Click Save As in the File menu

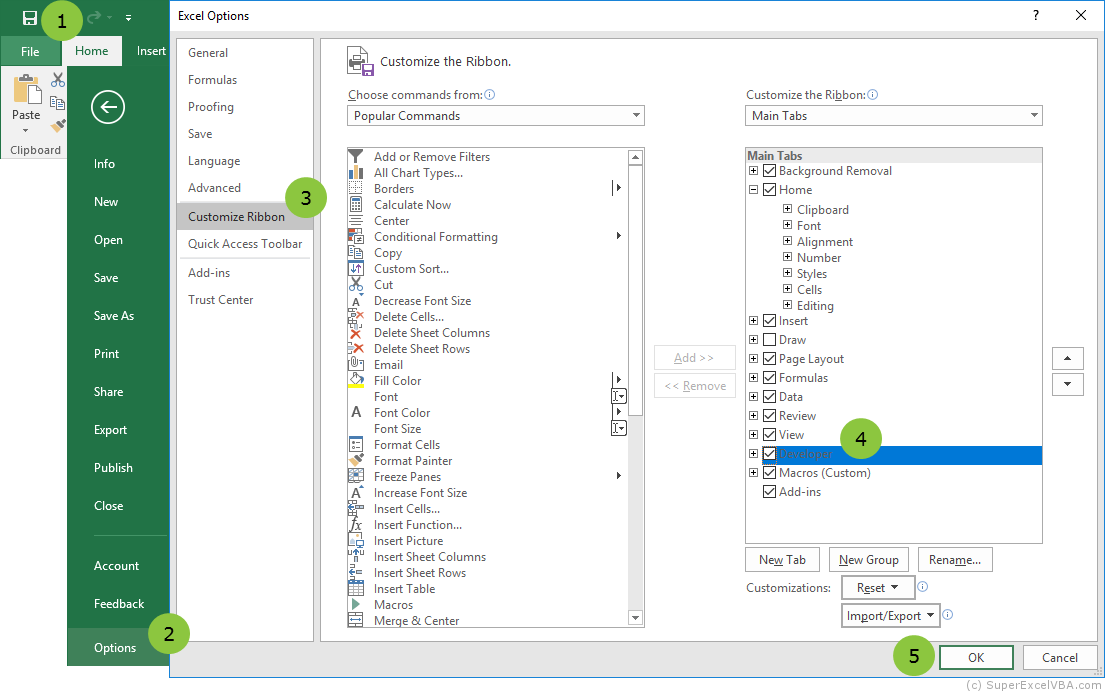coord(114,316)
